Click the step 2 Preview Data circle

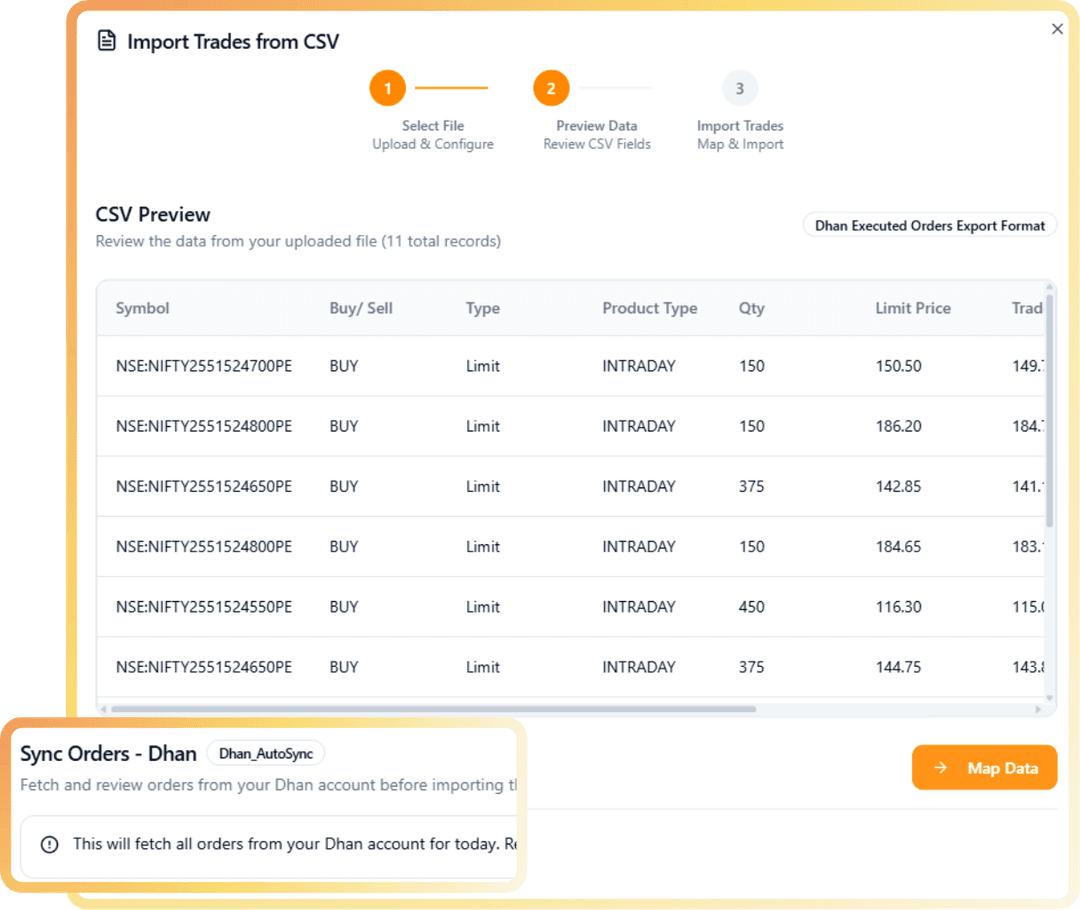point(550,88)
